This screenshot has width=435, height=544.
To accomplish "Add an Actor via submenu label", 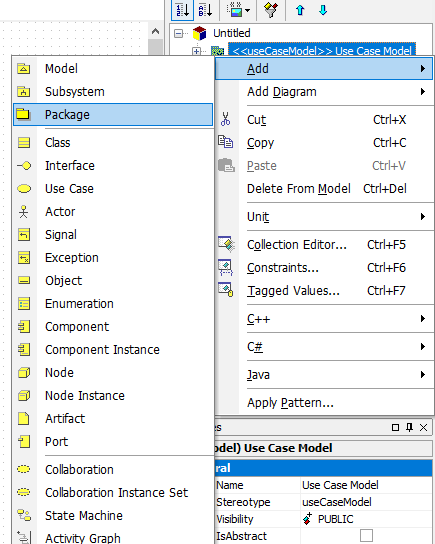I will click(60, 212).
